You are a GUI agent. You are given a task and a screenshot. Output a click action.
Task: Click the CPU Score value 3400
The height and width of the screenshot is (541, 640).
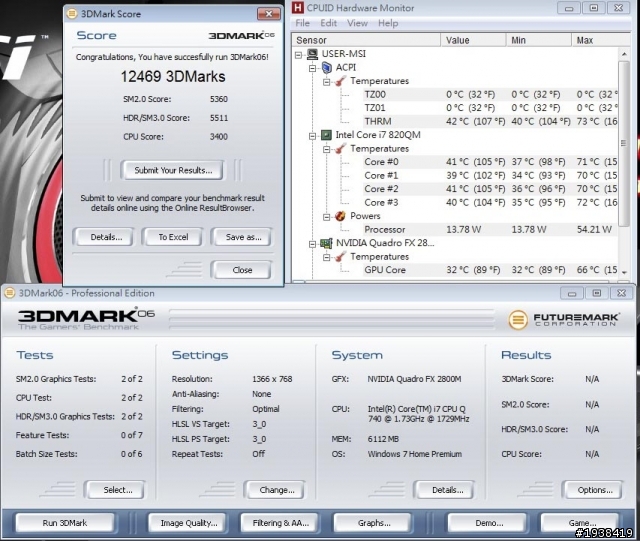point(219,137)
